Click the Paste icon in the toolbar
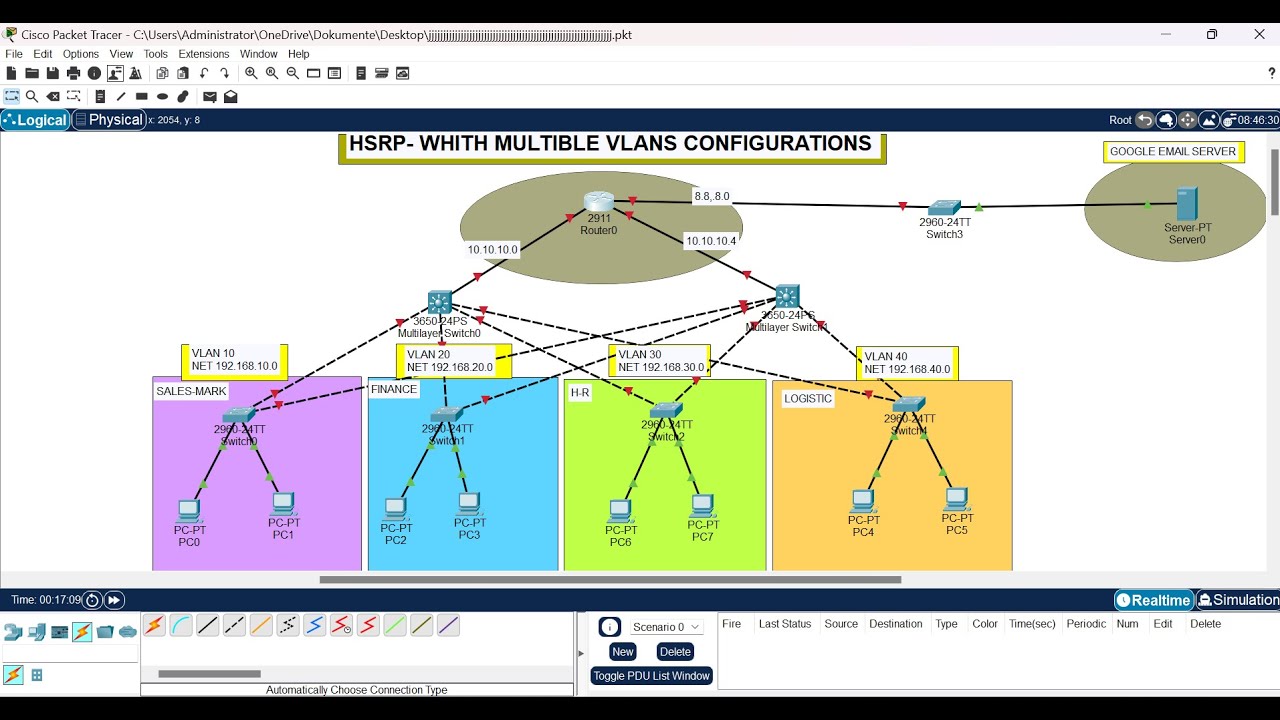Image resolution: width=1280 pixels, height=720 pixels. click(183, 73)
